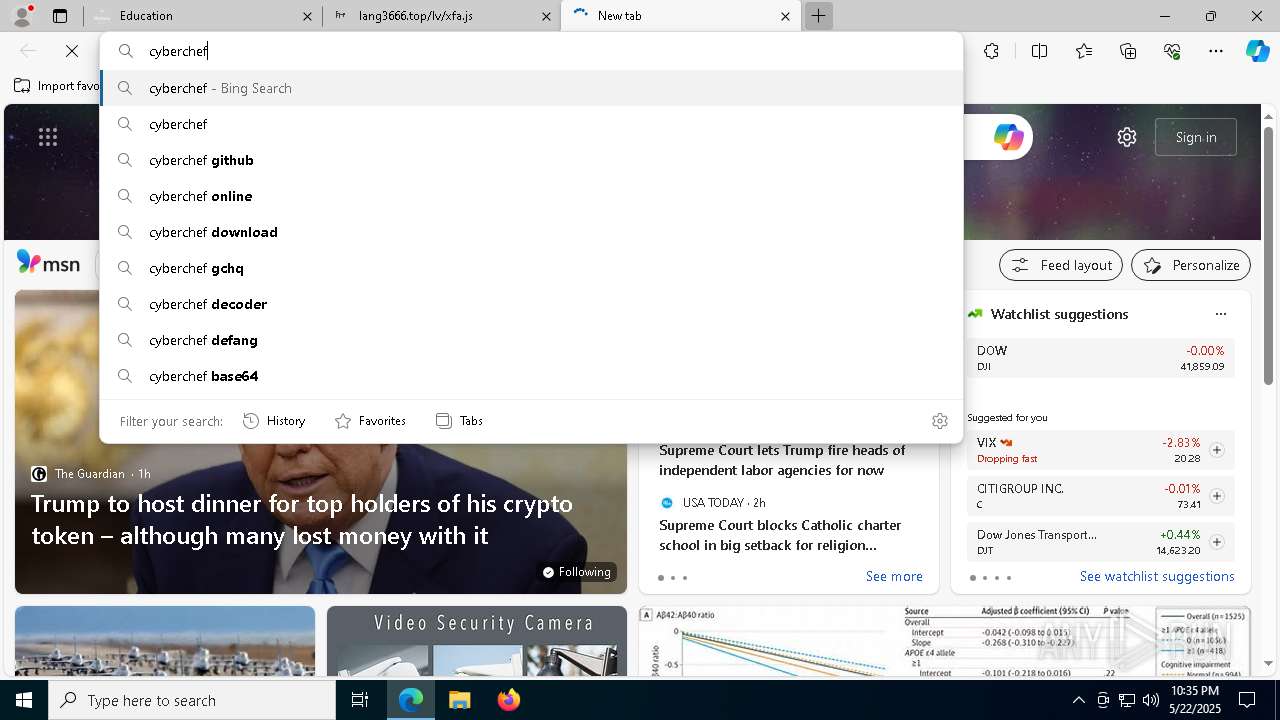Click the Windows Start button
This screenshot has height=720, width=1280.
click(24, 700)
